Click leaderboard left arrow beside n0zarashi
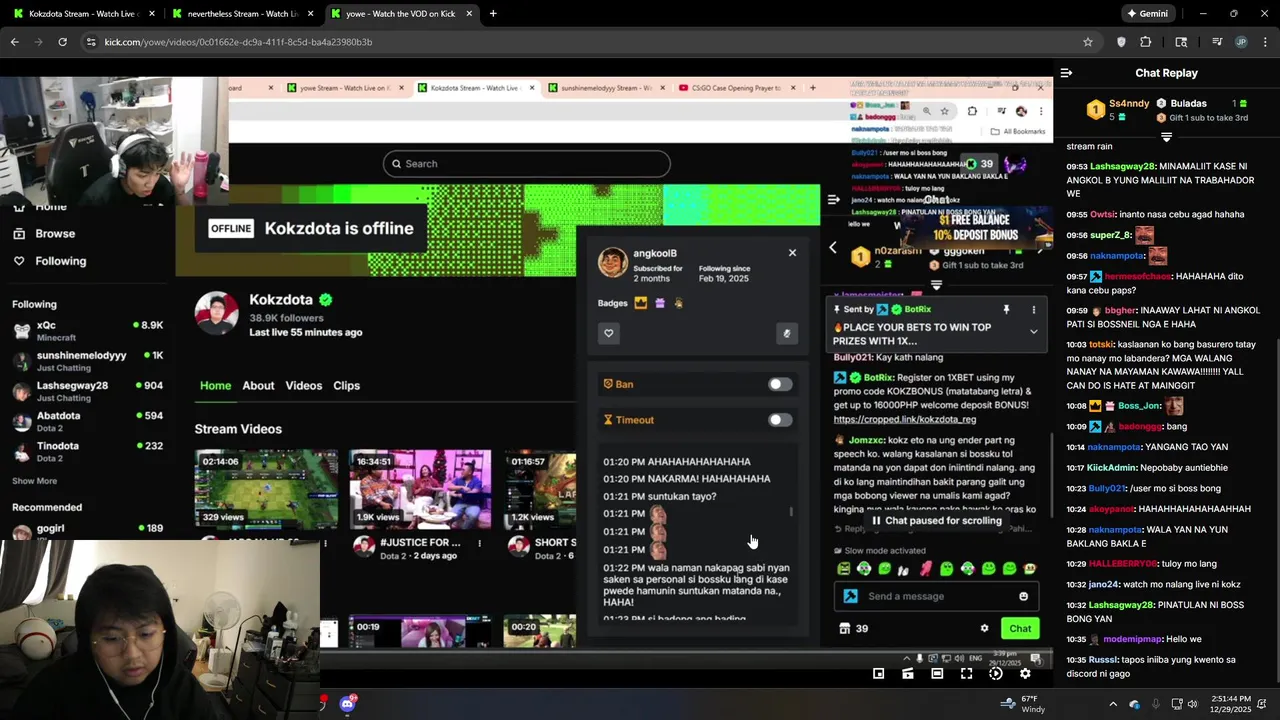 point(833,247)
